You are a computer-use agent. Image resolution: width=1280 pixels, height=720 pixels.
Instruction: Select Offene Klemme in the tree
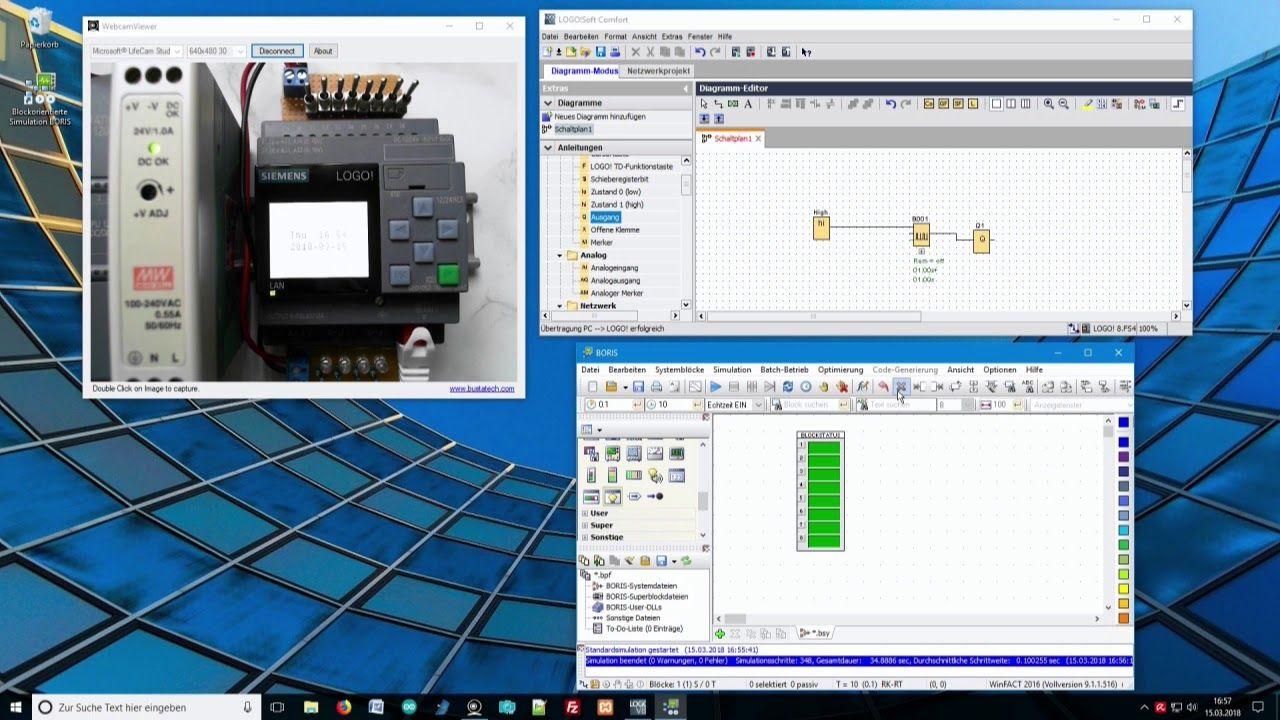(x=615, y=230)
